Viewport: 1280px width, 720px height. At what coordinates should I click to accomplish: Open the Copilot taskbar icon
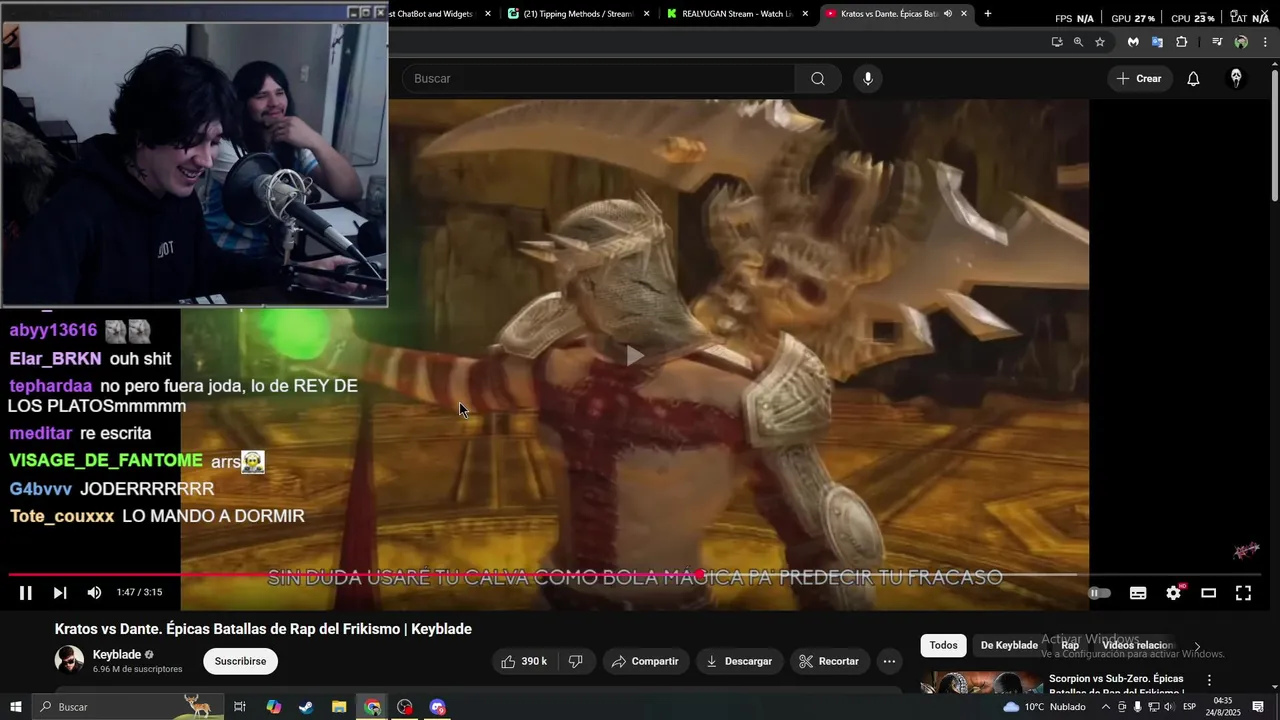pos(274,707)
